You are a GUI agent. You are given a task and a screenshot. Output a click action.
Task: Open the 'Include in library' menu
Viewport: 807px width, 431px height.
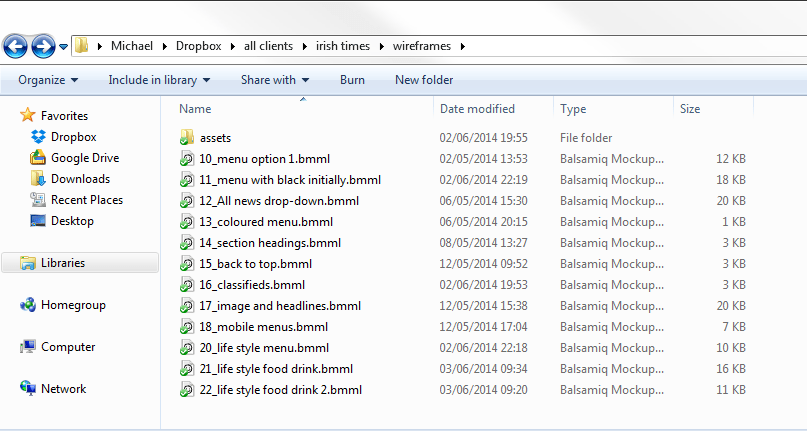pyautogui.click(x=159, y=80)
